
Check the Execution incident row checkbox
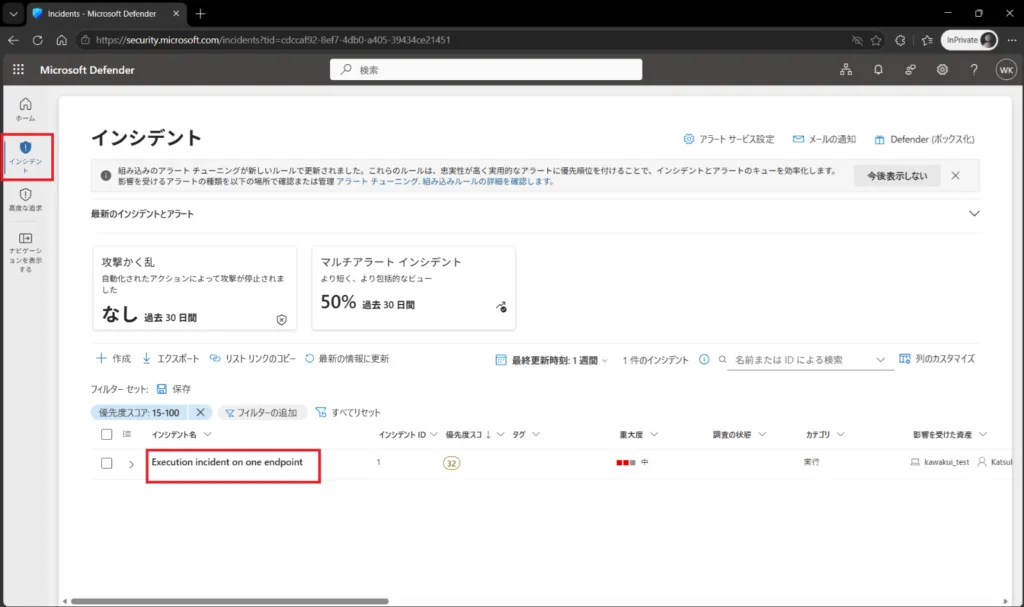[x=106, y=463]
